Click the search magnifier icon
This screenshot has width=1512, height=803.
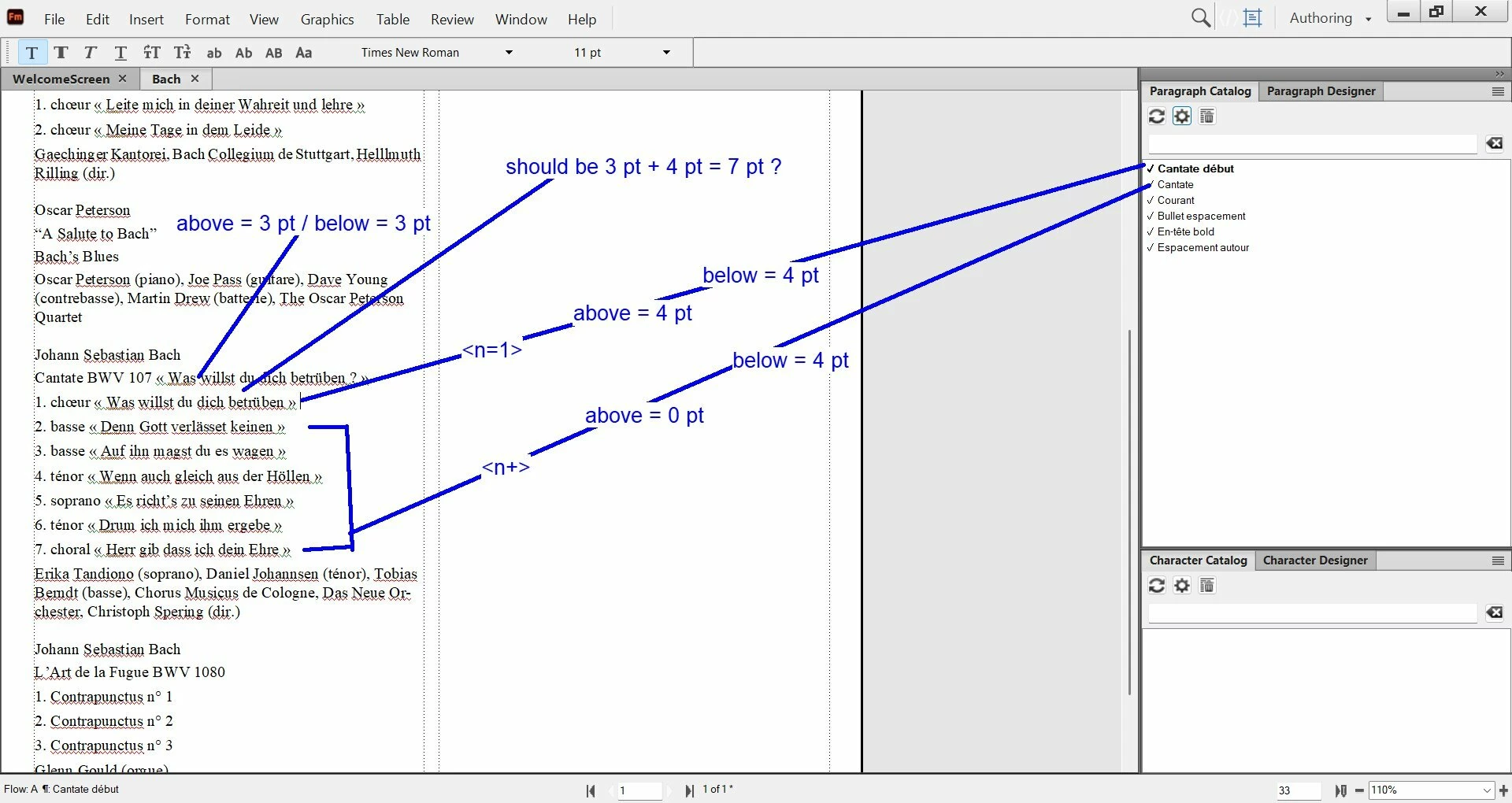point(1200,17)
